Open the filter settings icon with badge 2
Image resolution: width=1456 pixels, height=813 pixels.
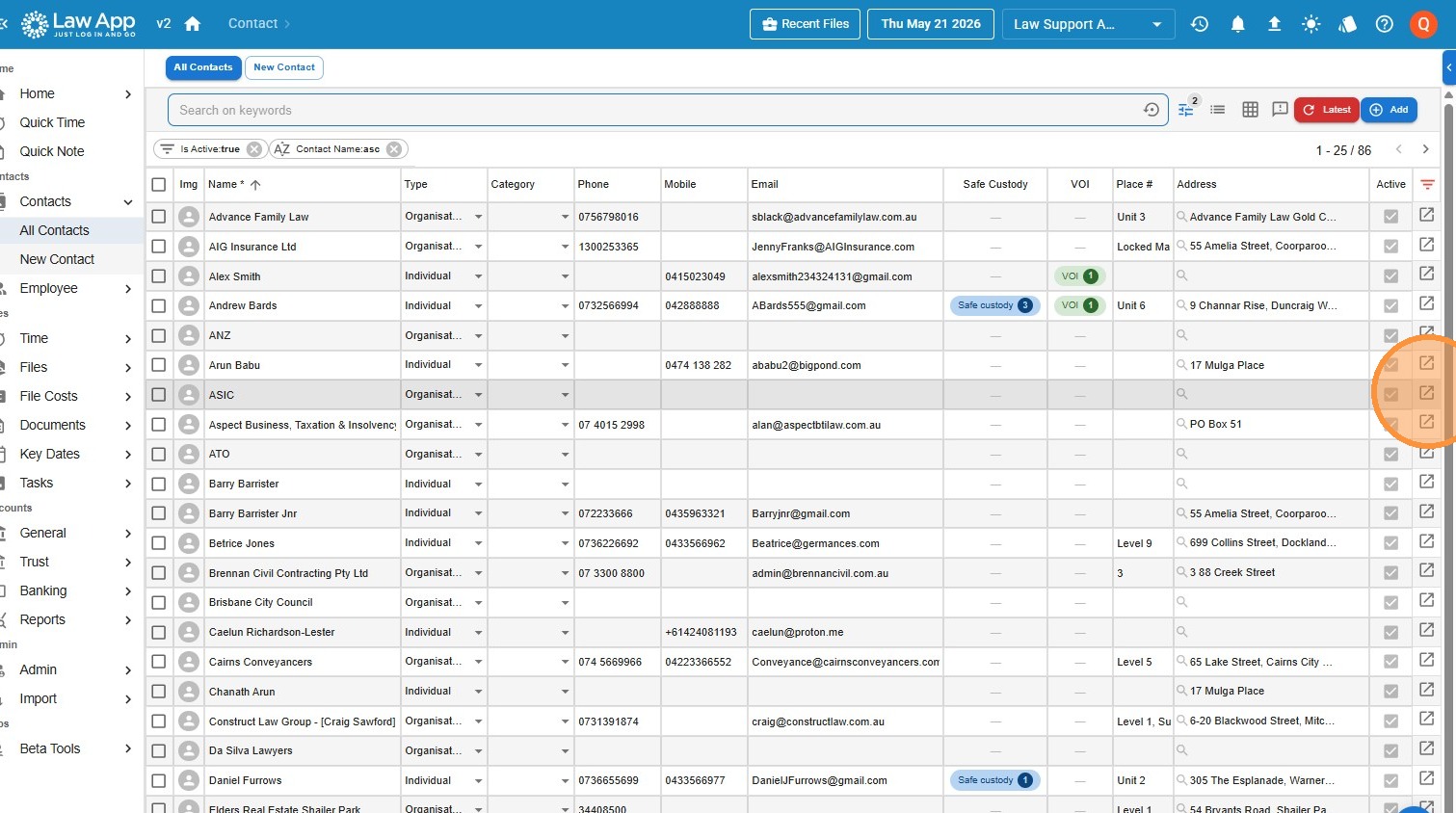click(1186, 110)
